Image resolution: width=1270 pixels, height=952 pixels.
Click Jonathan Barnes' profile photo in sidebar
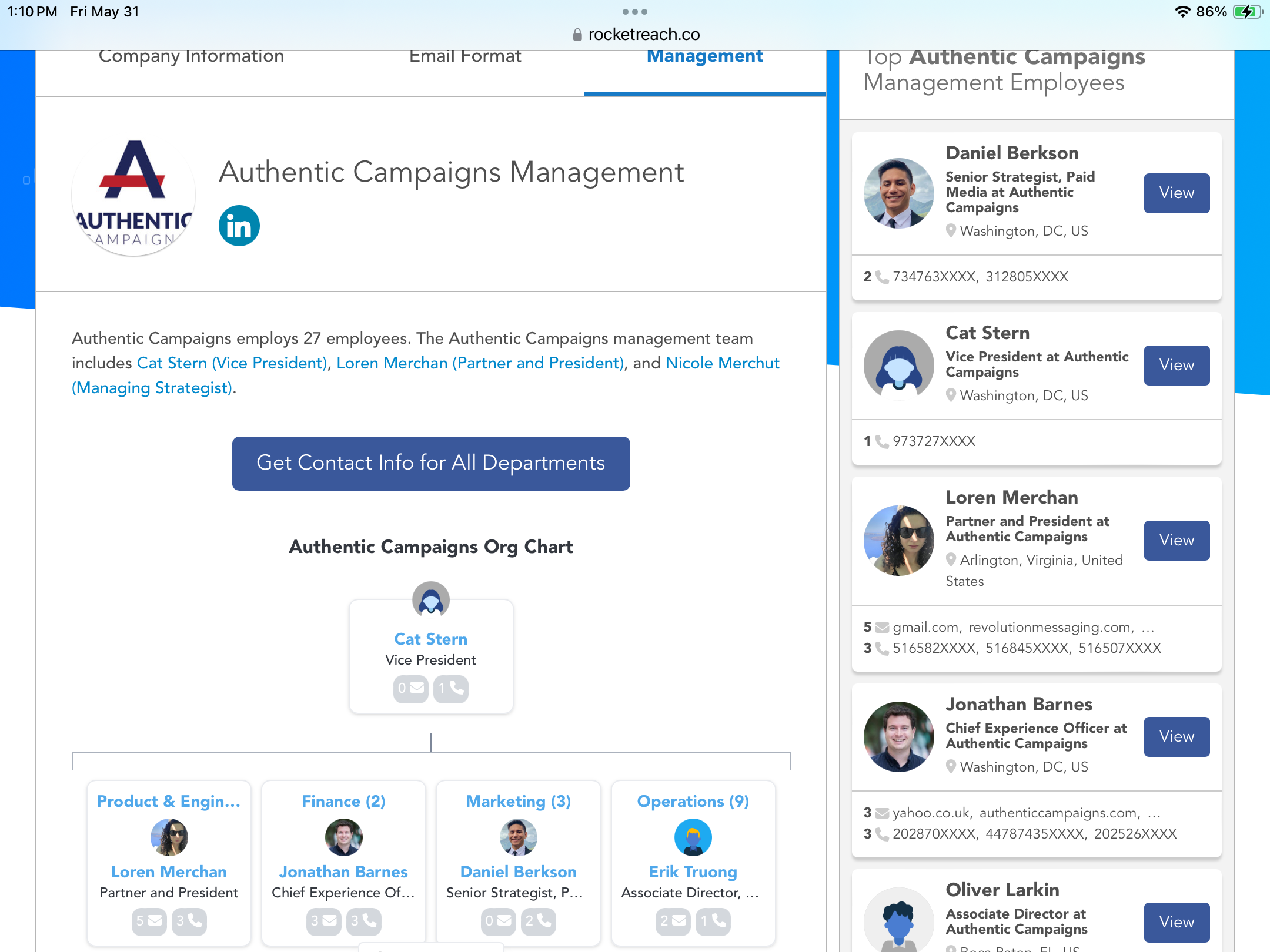coord(898,736)
